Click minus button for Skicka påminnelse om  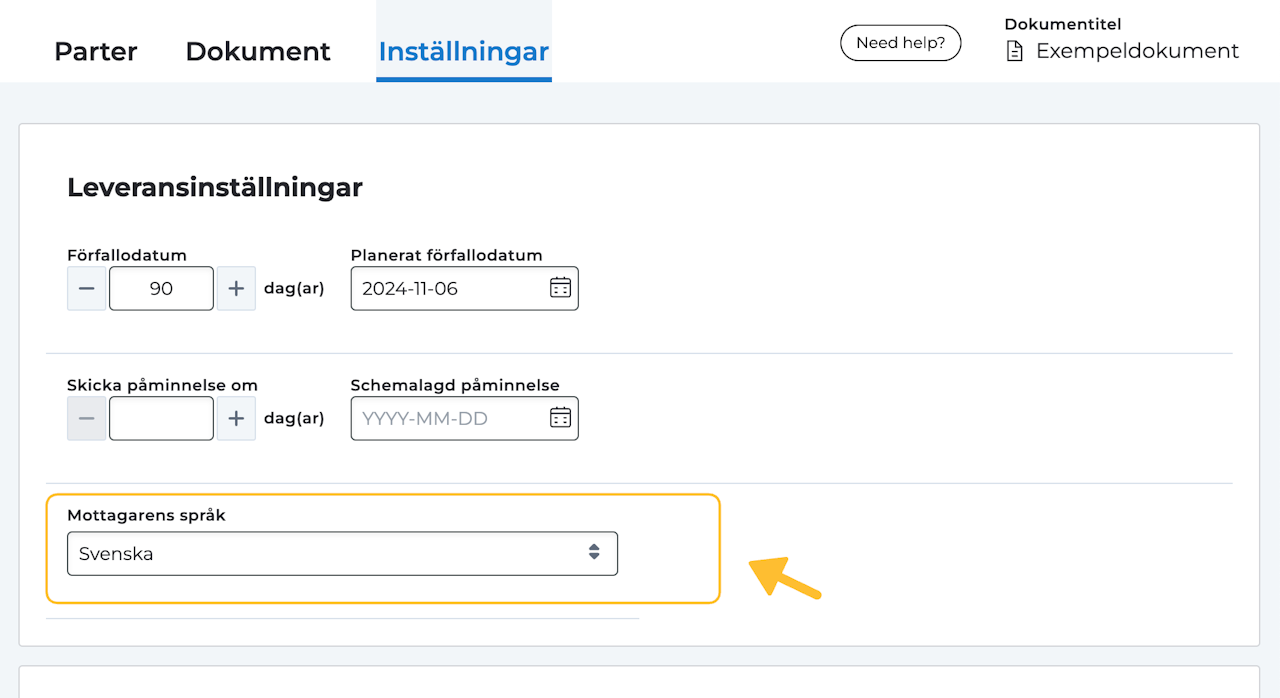click(87, 419)
